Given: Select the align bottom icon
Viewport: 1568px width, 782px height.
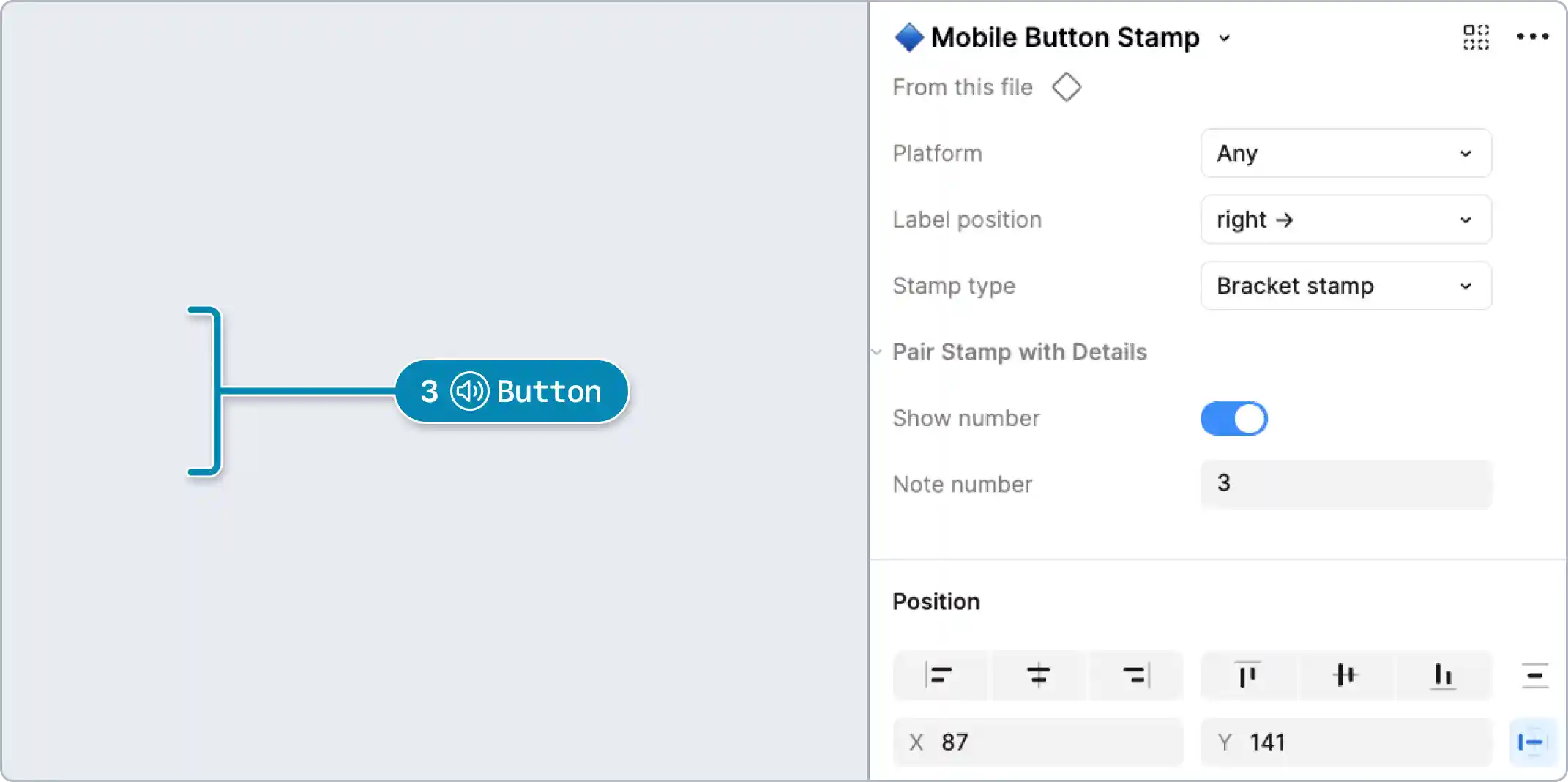Looking at the screenshot, I should tap(1443, 676).
